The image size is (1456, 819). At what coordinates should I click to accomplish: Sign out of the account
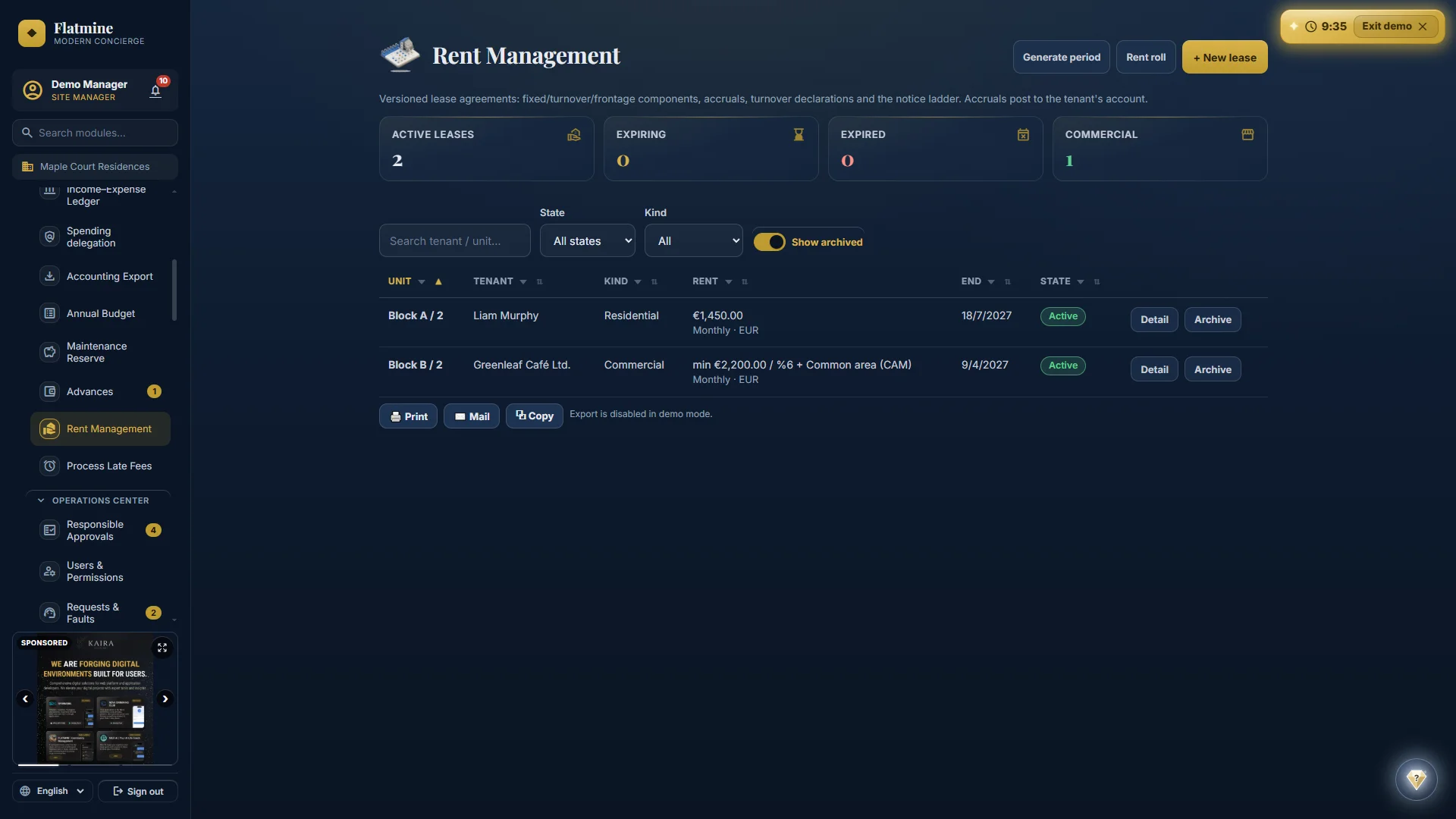pyautogui.click(x=138, y=791)
